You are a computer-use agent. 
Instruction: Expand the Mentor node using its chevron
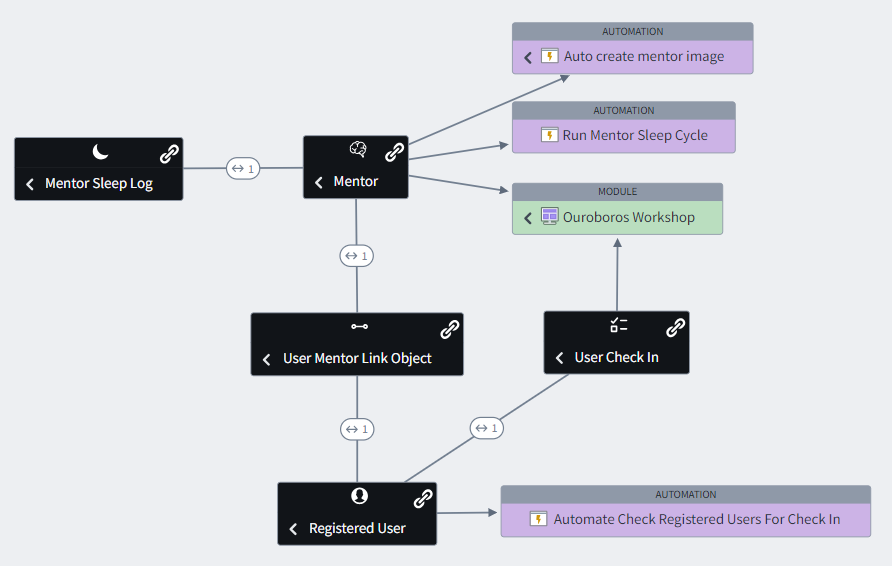click(x=319, y=182)
